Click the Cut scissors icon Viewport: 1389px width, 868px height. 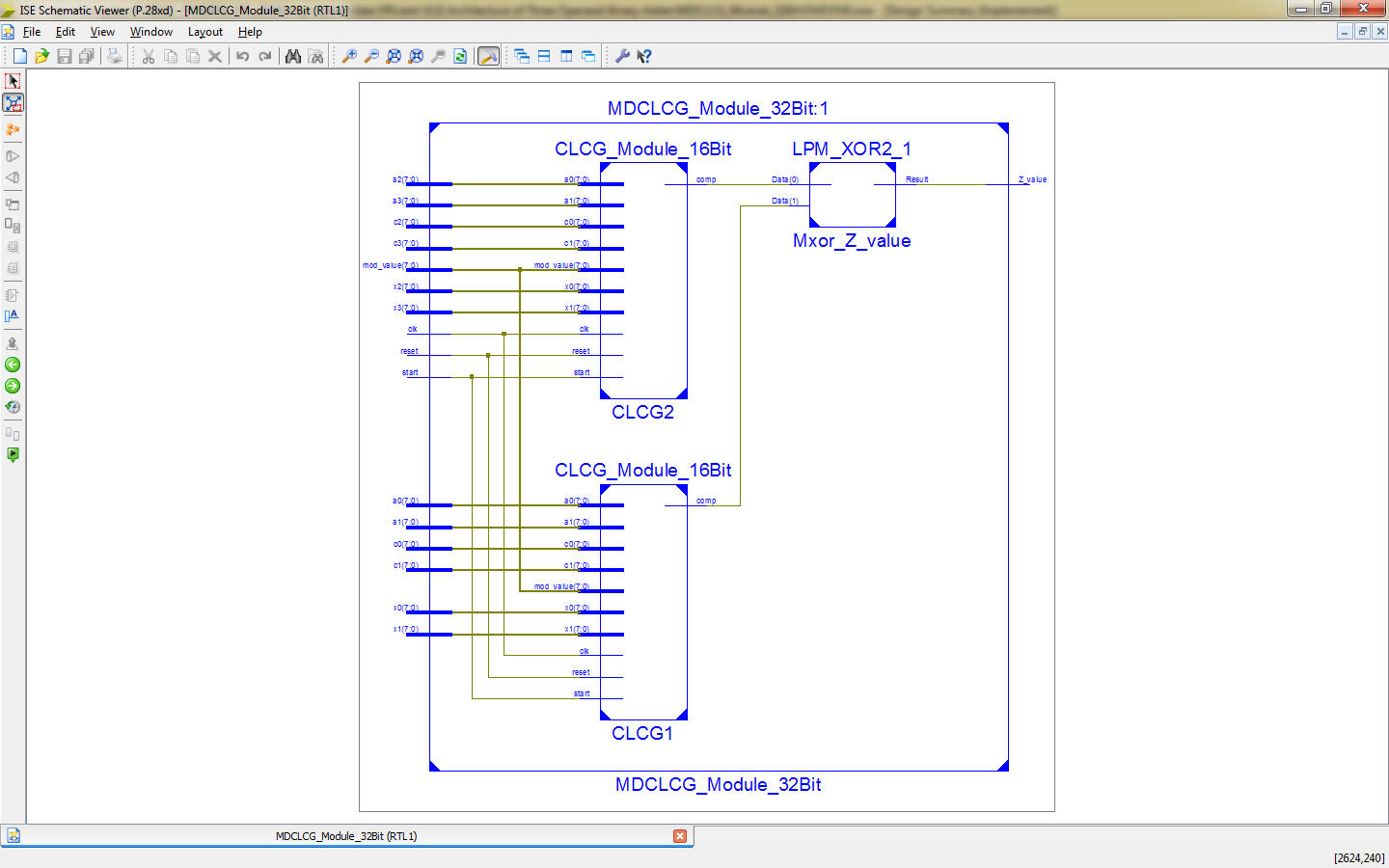click(149, 56)
